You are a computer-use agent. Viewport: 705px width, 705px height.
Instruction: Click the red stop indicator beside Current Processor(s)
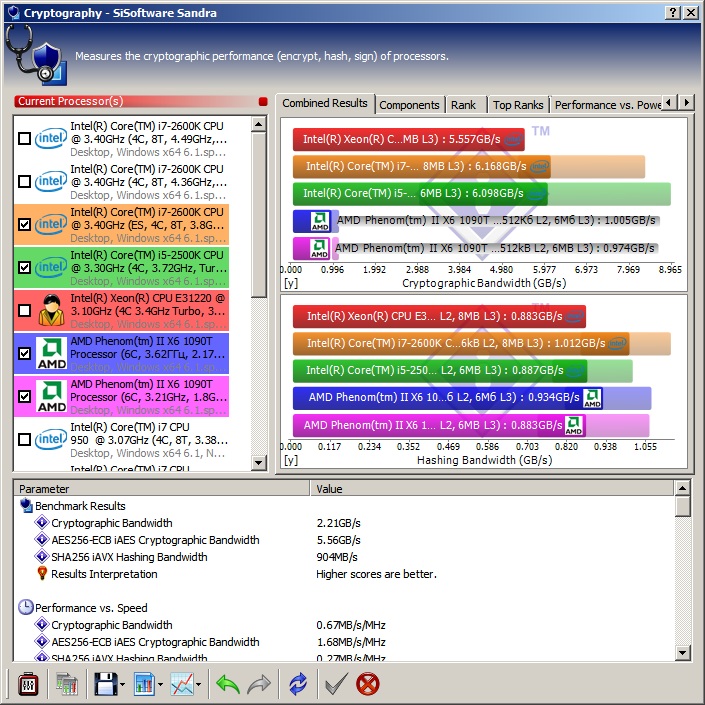tap(263, 102)
